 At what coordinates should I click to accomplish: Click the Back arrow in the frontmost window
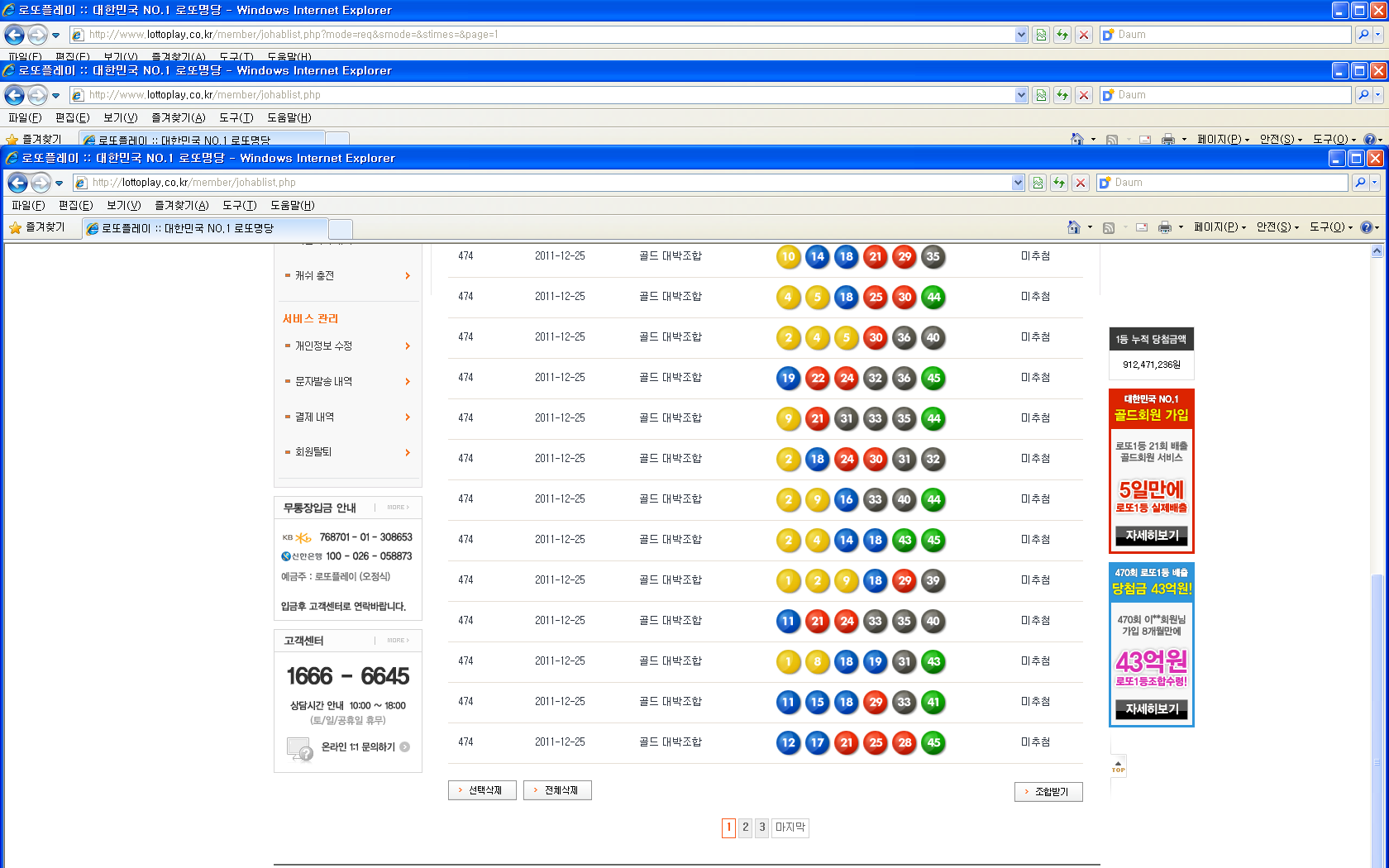(x=17, y=183)
